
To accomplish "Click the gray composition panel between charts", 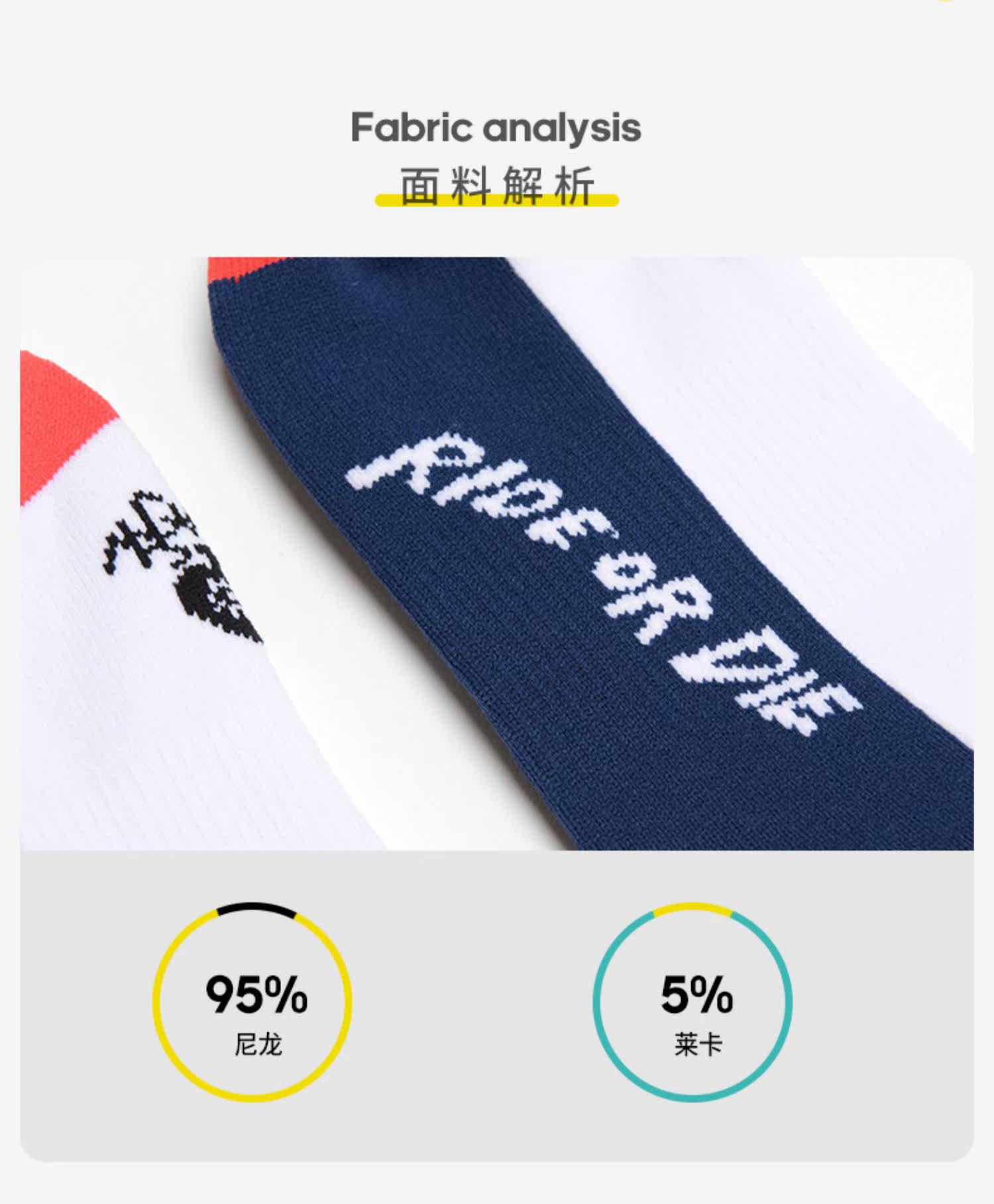I will pyautogui.click(x=472, y=1002).
